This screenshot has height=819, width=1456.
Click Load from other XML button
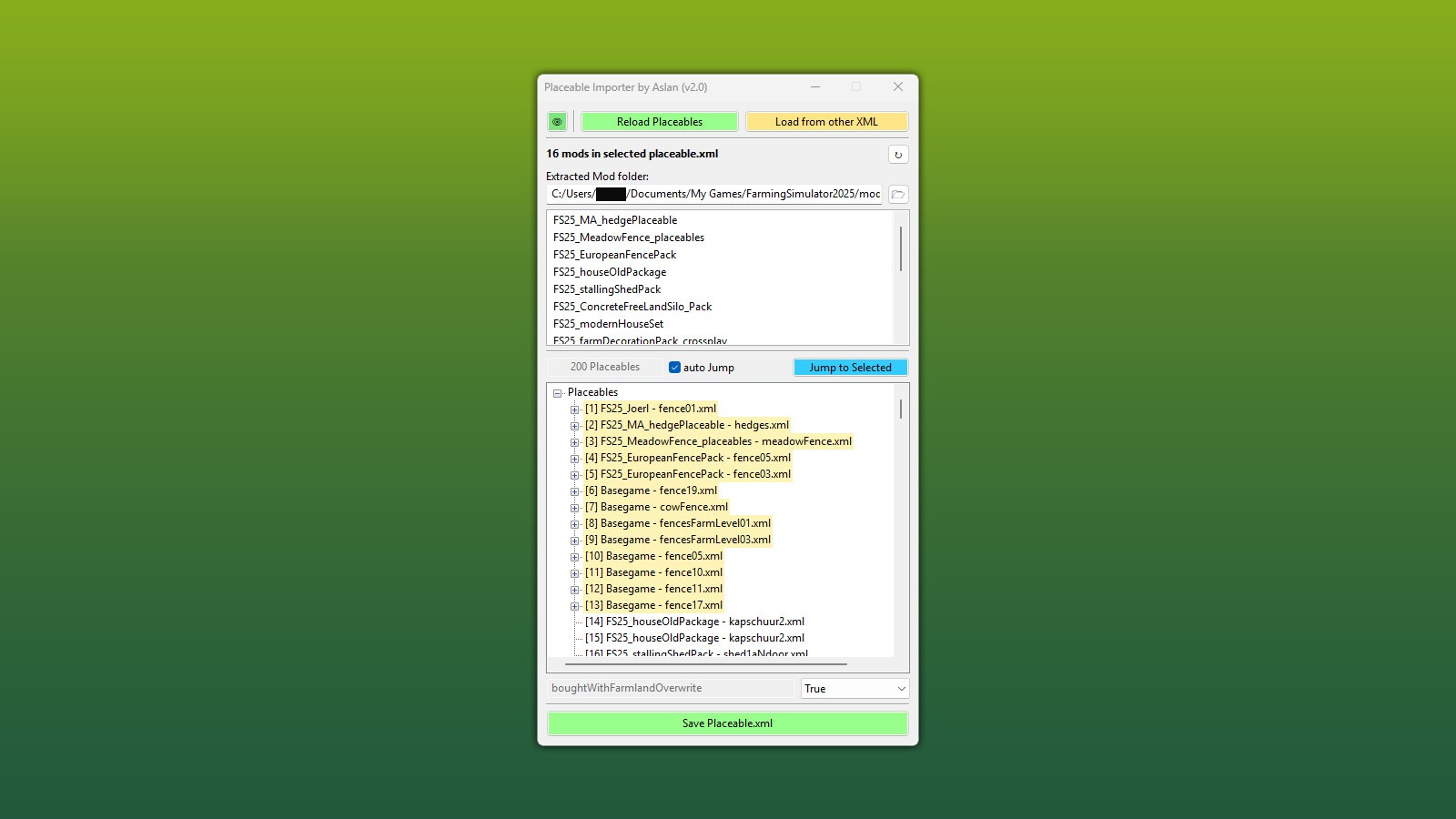(826, 122)
